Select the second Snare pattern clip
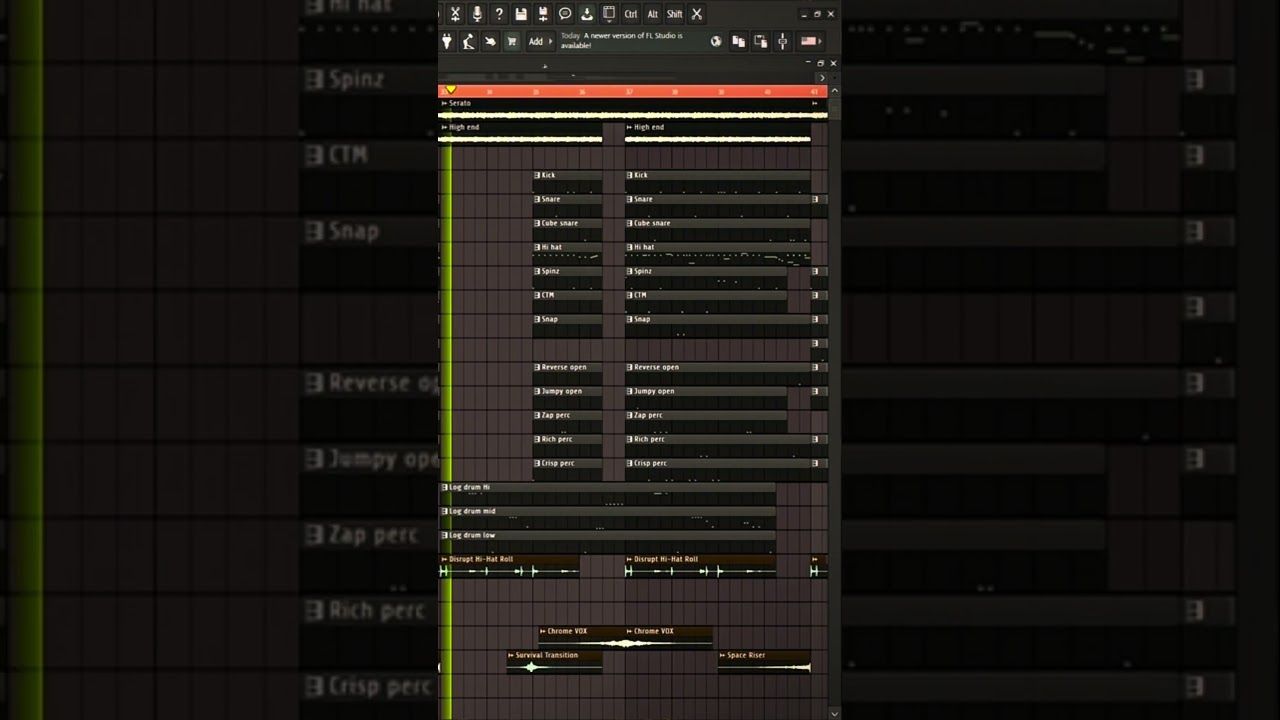Image resolution: width=1280 pixels, height=720 pixels. point(717,206)
